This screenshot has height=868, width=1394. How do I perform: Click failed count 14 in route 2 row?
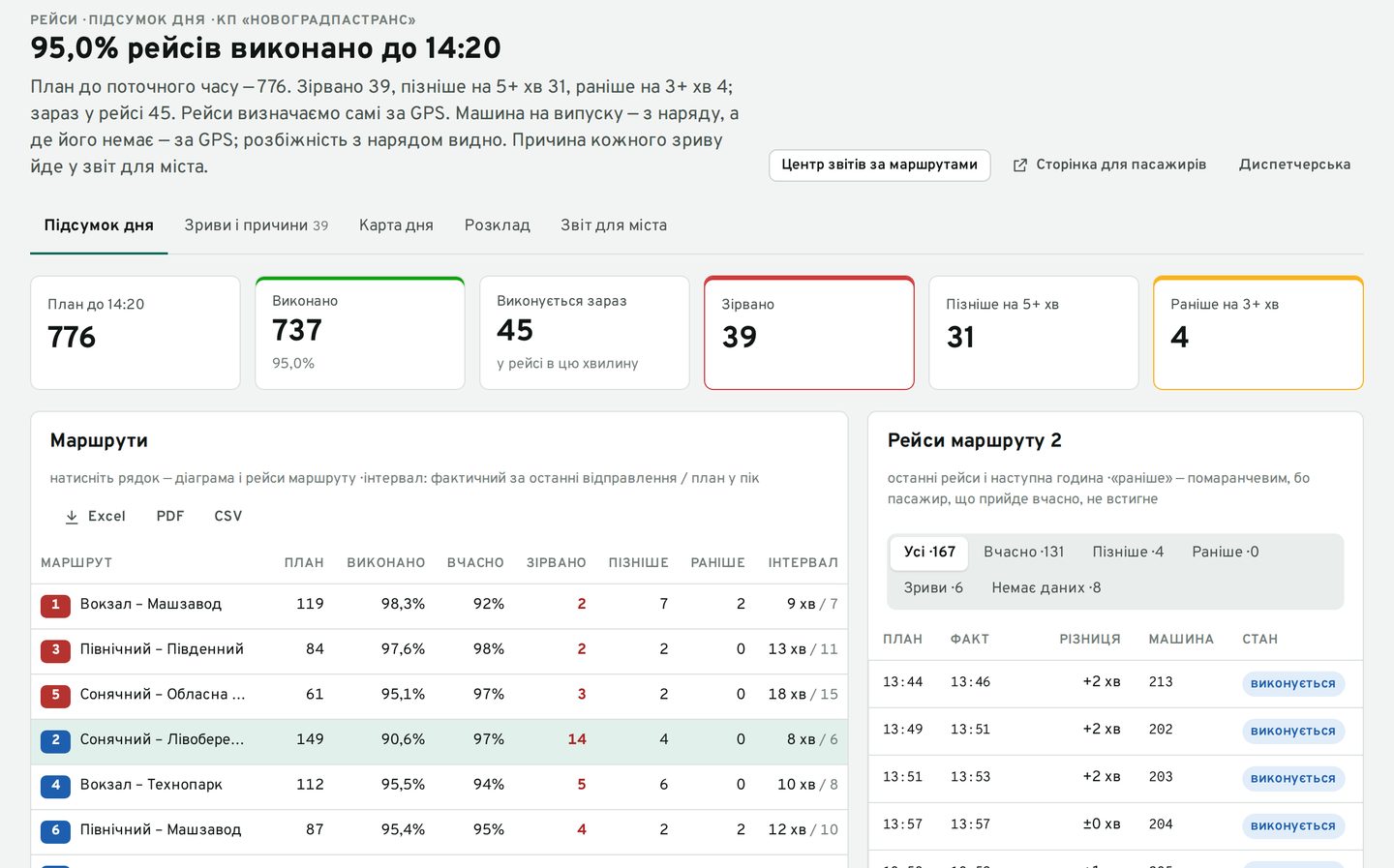coord(577,740)
